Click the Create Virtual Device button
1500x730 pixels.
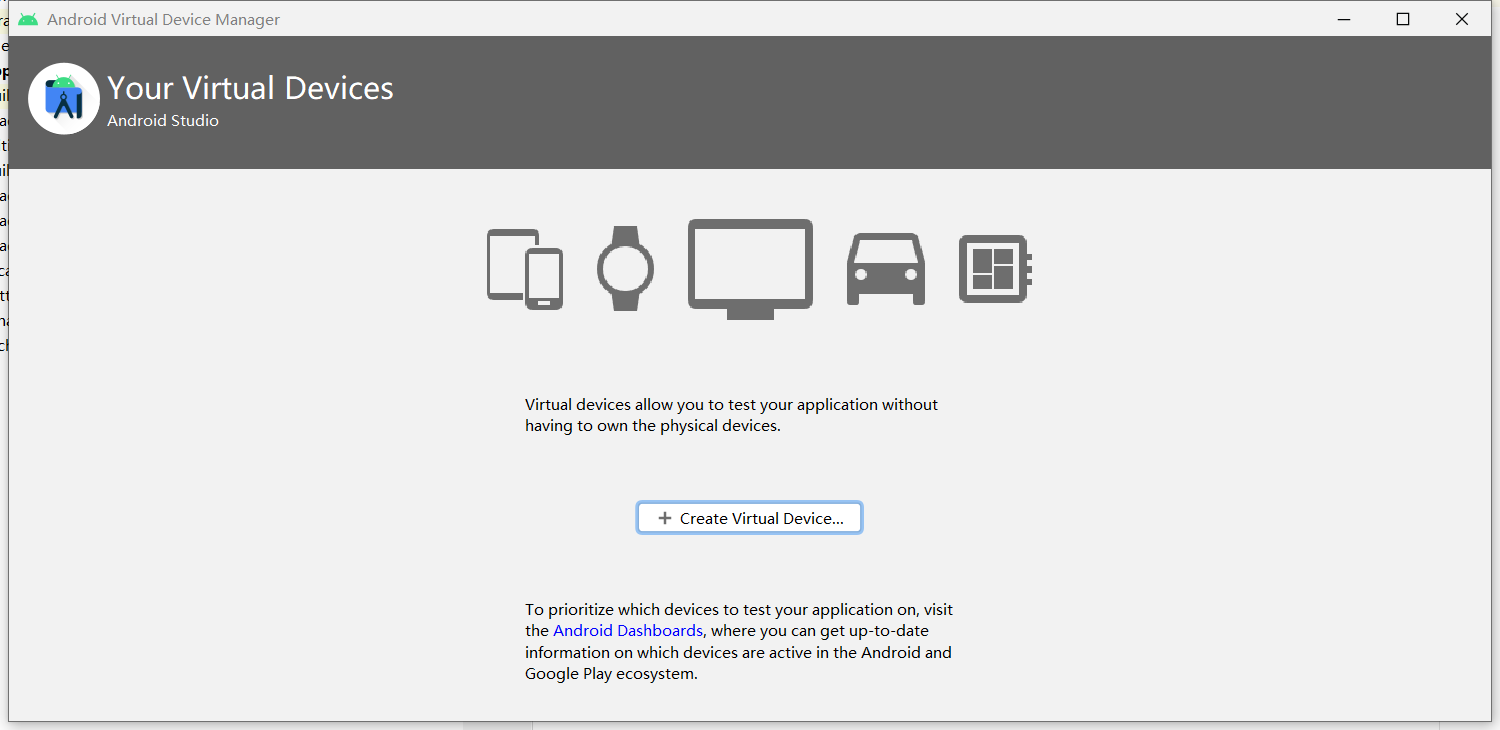(749, 518)
